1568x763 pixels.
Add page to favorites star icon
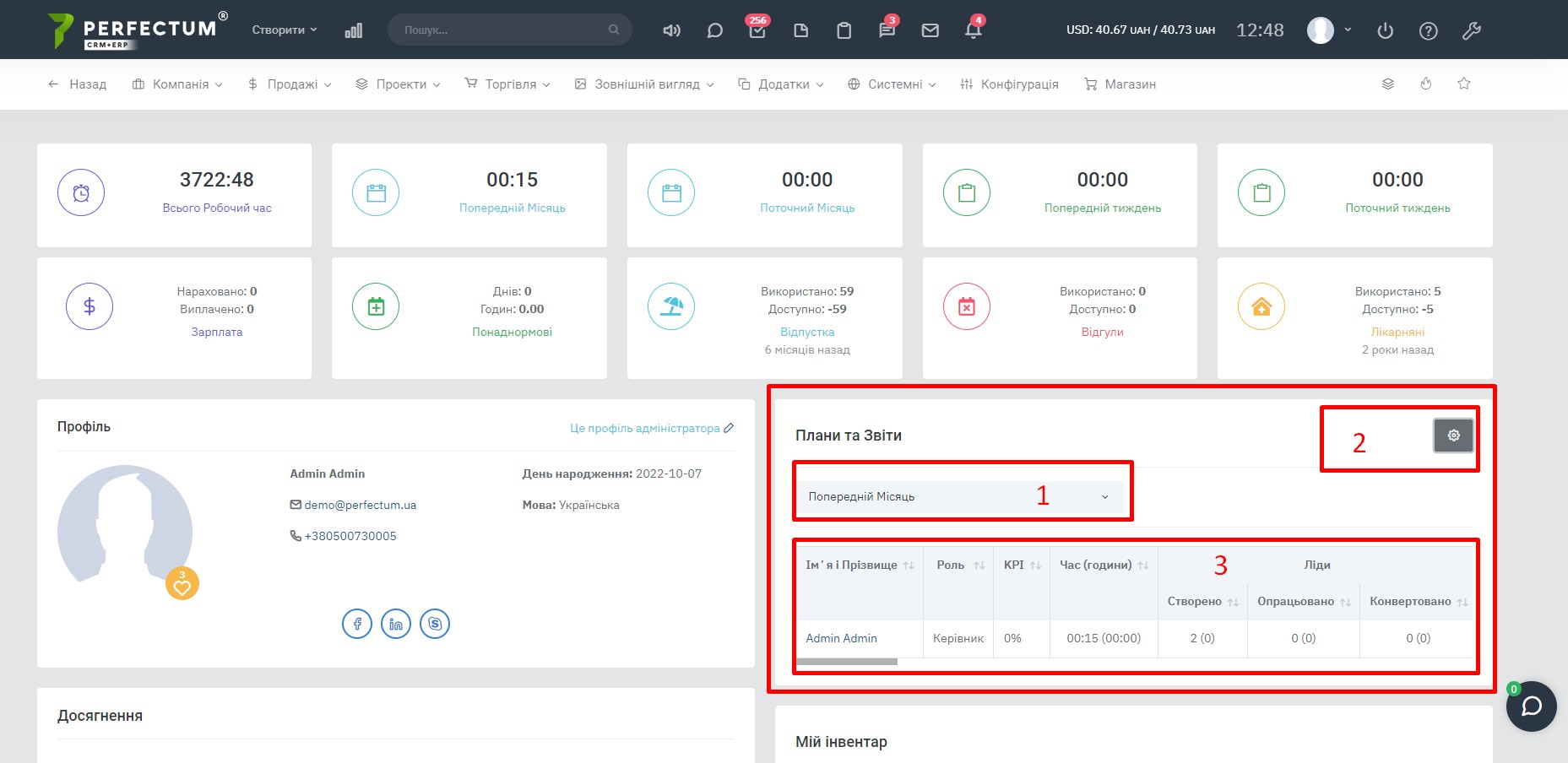tap(1464, 84)
